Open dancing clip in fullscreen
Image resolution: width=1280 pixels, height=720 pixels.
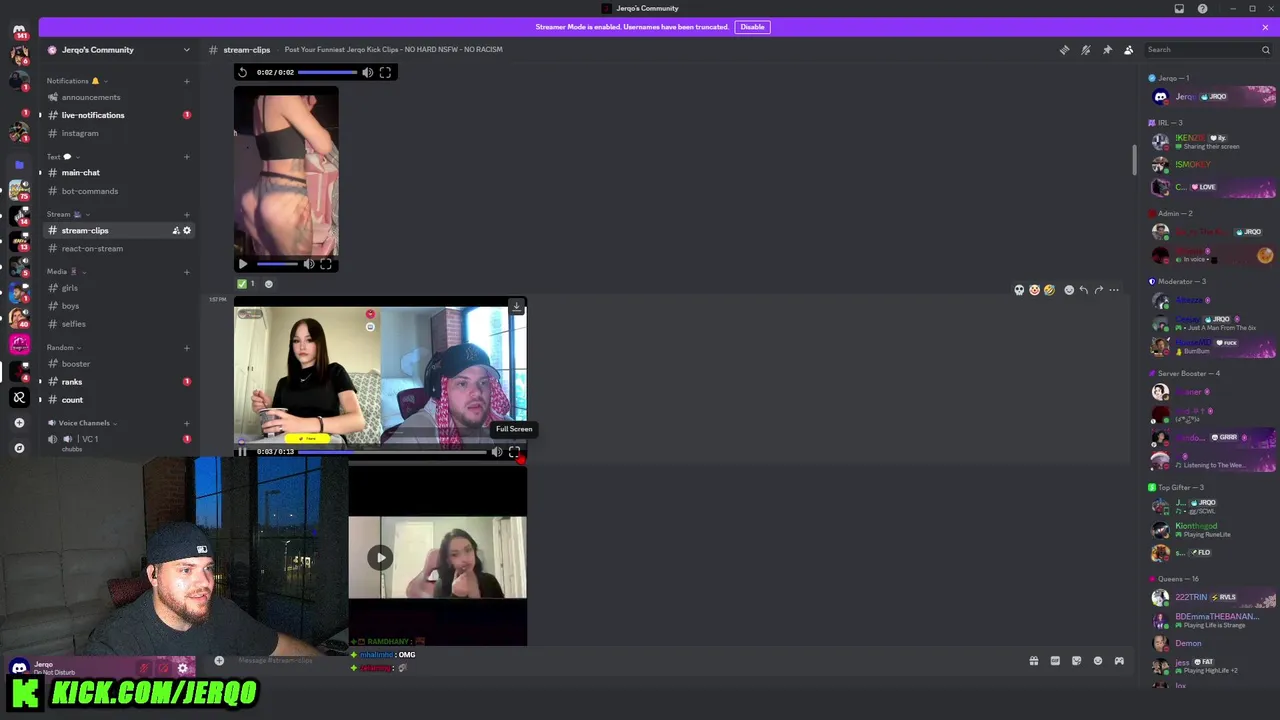[326, 264]
